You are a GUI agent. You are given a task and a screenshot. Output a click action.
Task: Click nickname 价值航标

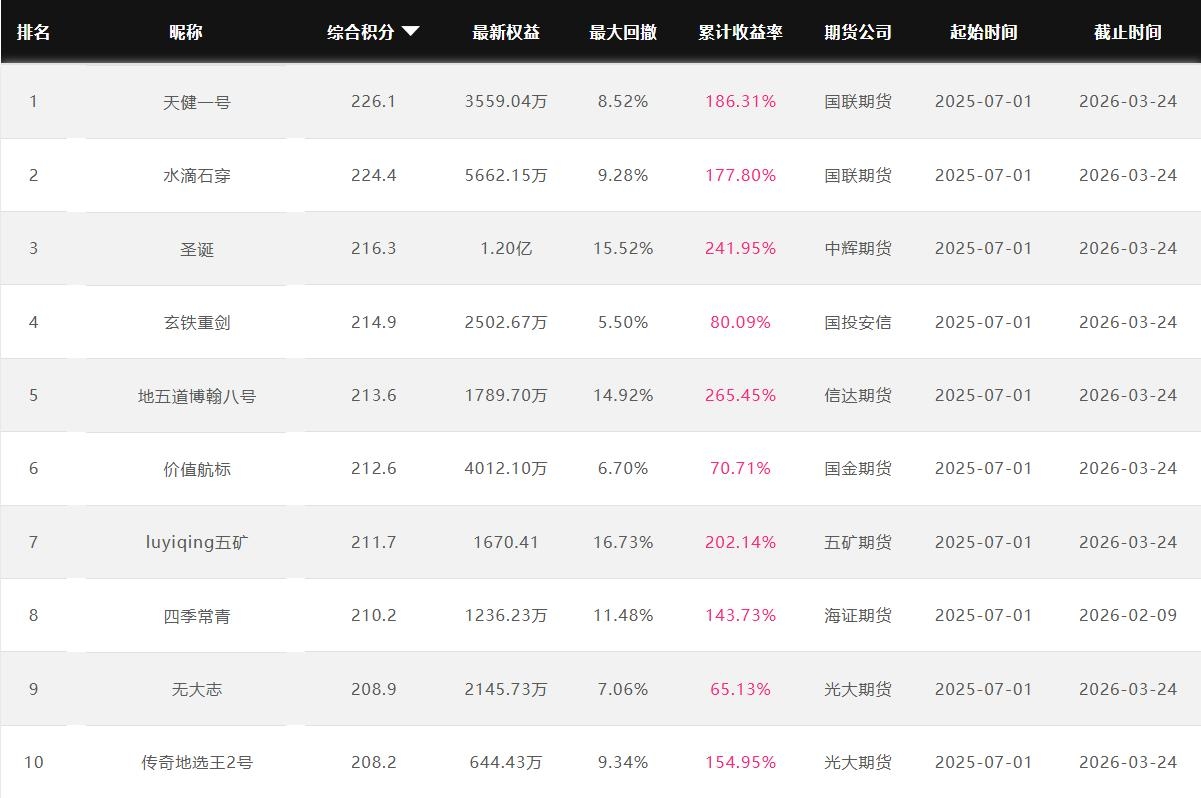click(x=197, y=469)
